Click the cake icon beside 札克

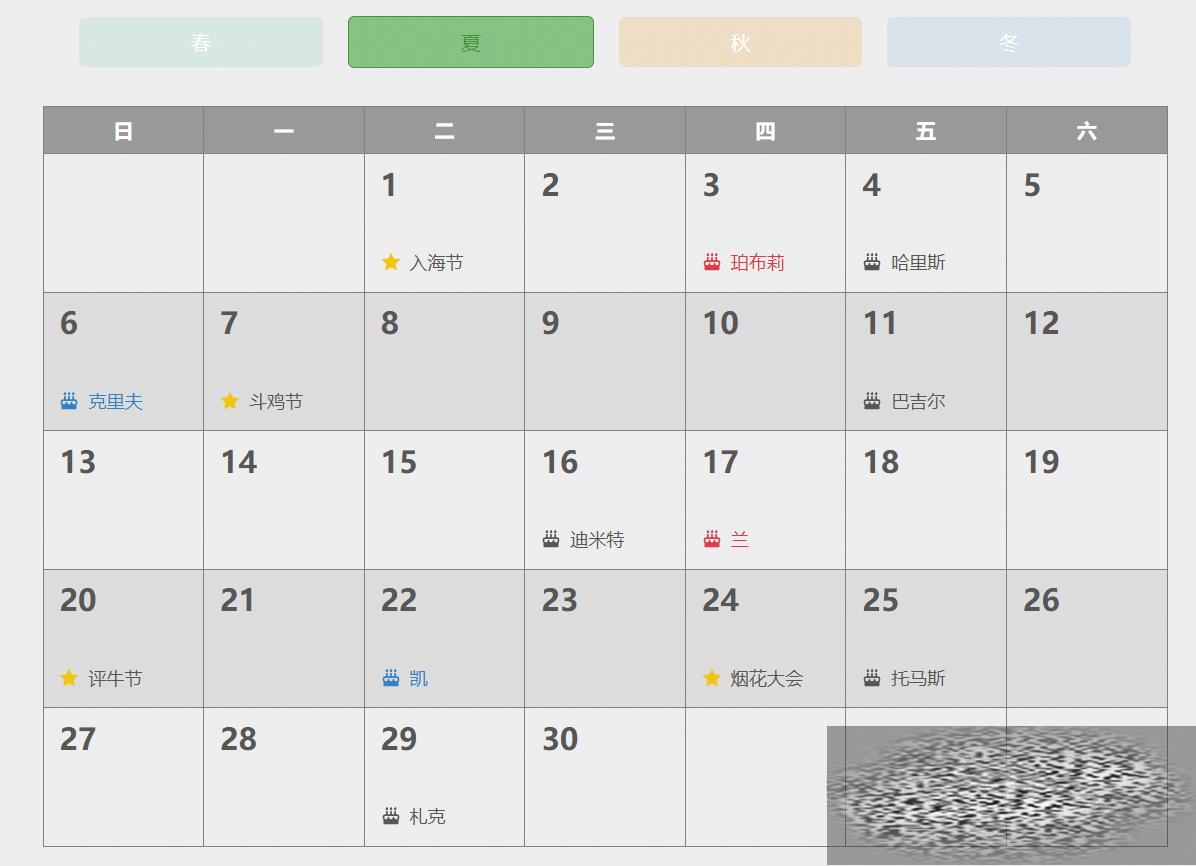pyautogui.click(x=391, y=816)
